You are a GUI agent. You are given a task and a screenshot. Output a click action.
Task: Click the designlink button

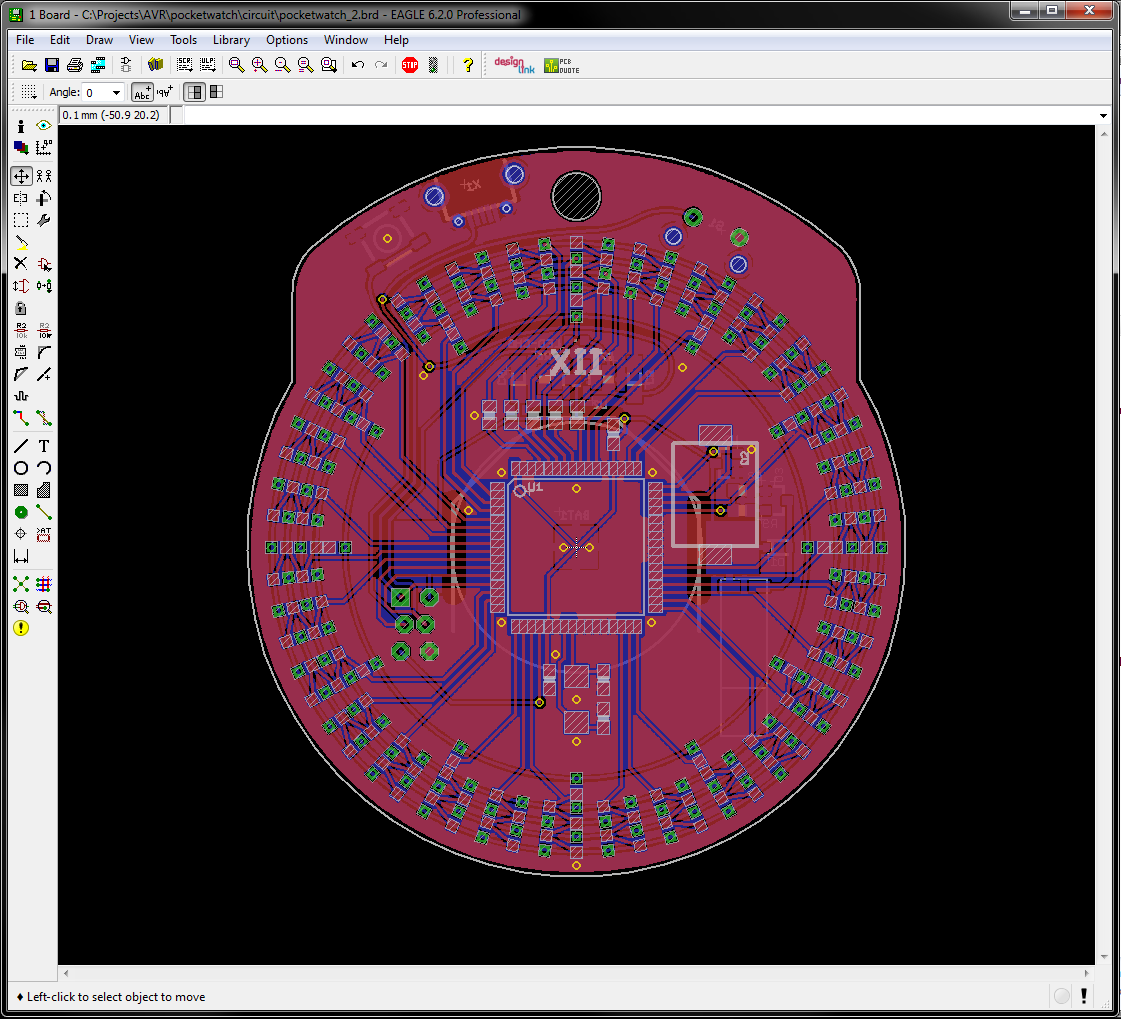tap(514, 65)
